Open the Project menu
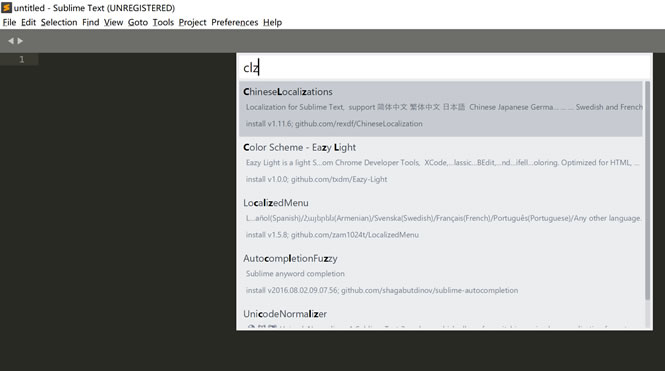Image resolution: width=665 pixels, height=371 pixels. 192,22
